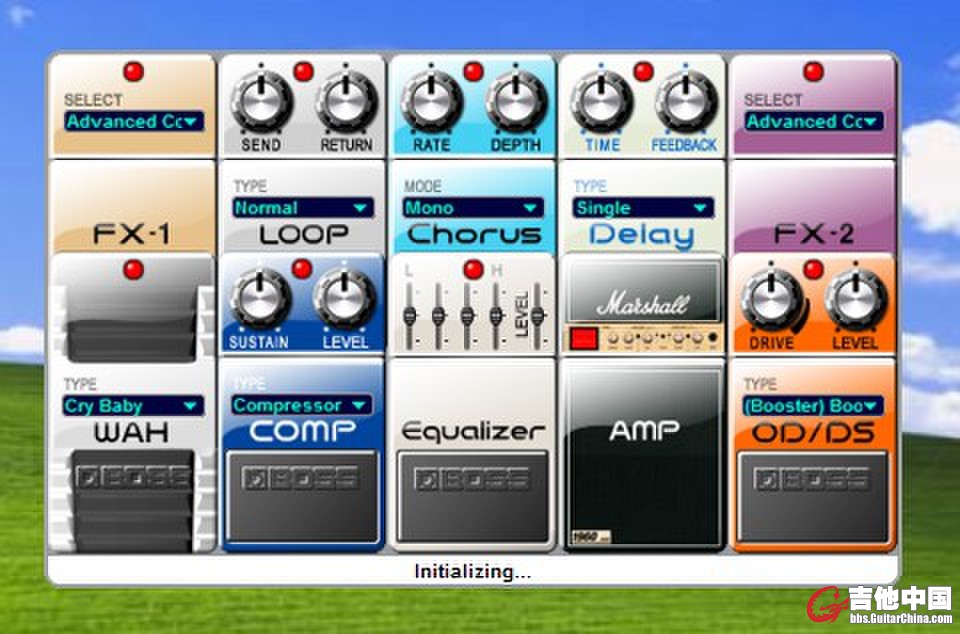The width and height of the screenshot is (960, 634).
Task: Click the BOSS logo on WAH treadle
Action: (x=133, y=477)
